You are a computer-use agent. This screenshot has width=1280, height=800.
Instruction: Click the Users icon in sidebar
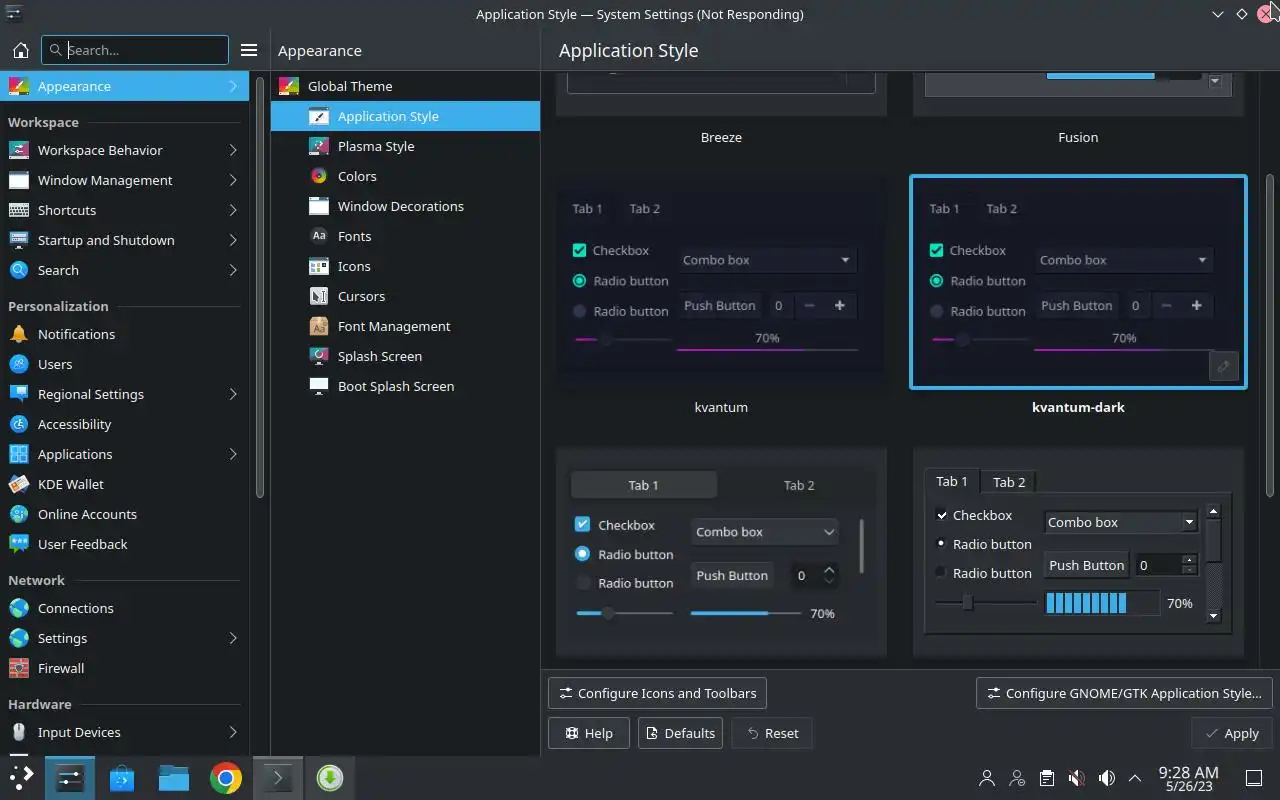click(x=19, y=364)
